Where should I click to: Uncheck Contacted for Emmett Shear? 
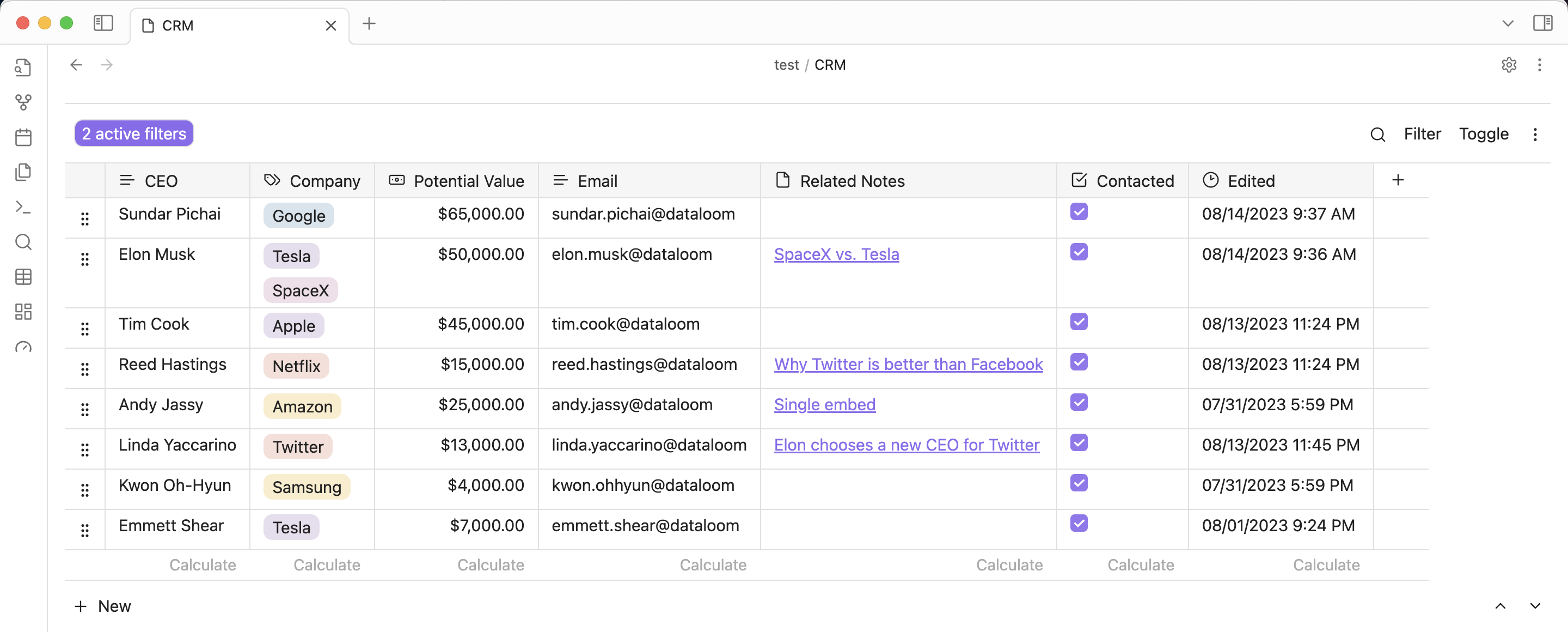1079,524
